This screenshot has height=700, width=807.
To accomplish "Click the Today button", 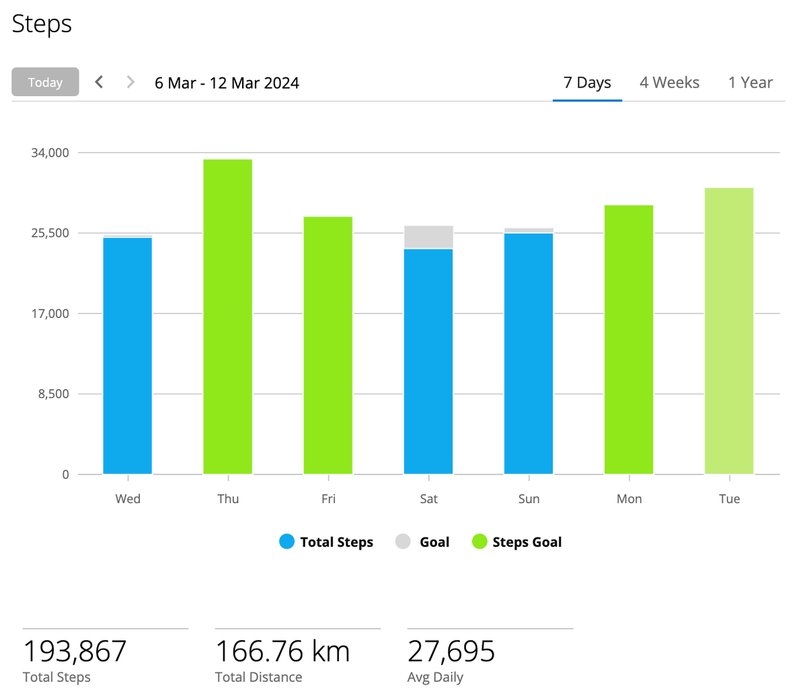I will [45, 82].
